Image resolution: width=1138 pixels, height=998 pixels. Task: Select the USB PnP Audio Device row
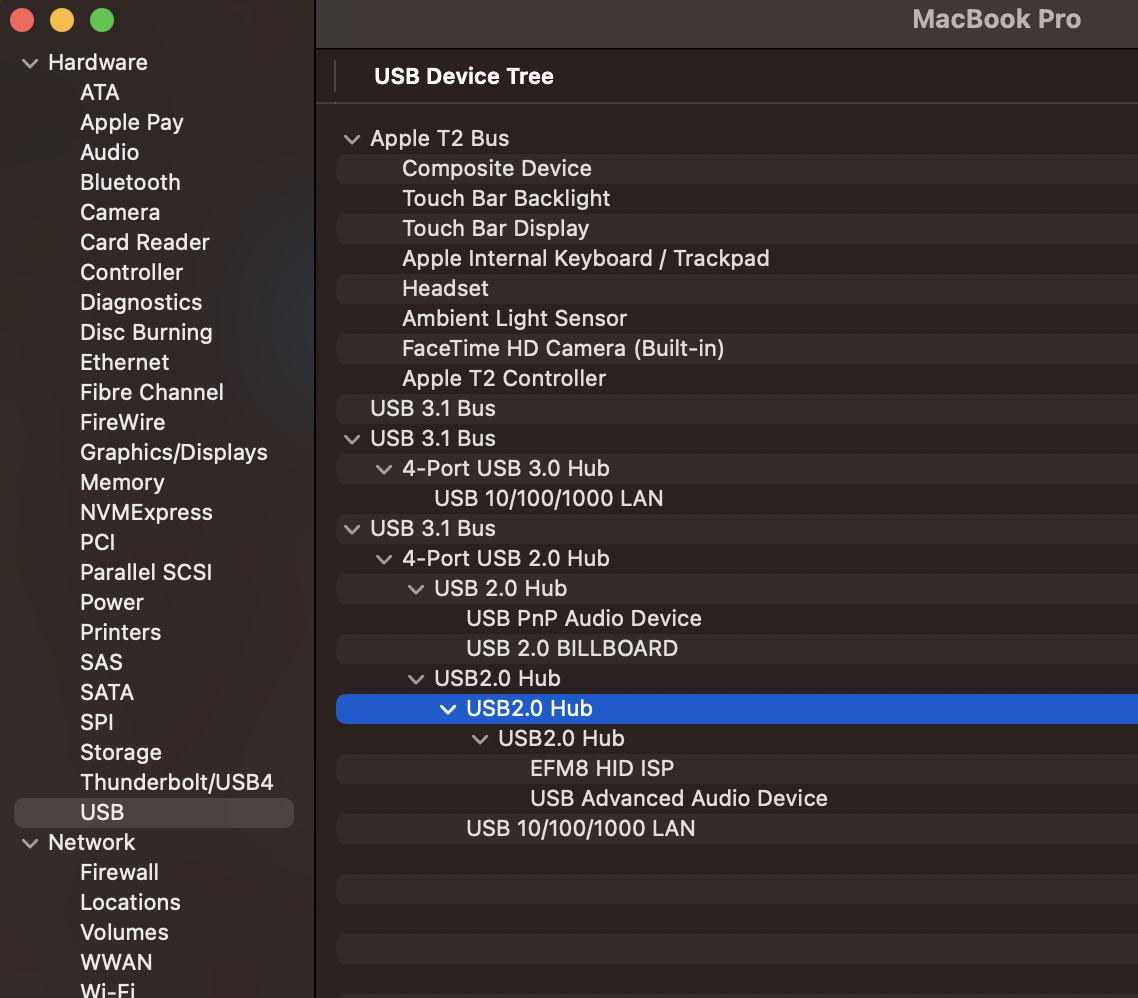pos(737,618)
